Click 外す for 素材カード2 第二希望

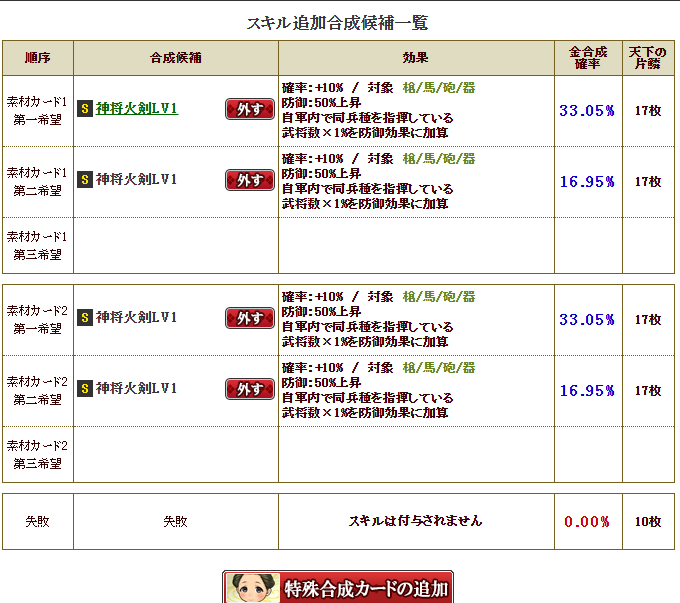[x=250, y=389]
